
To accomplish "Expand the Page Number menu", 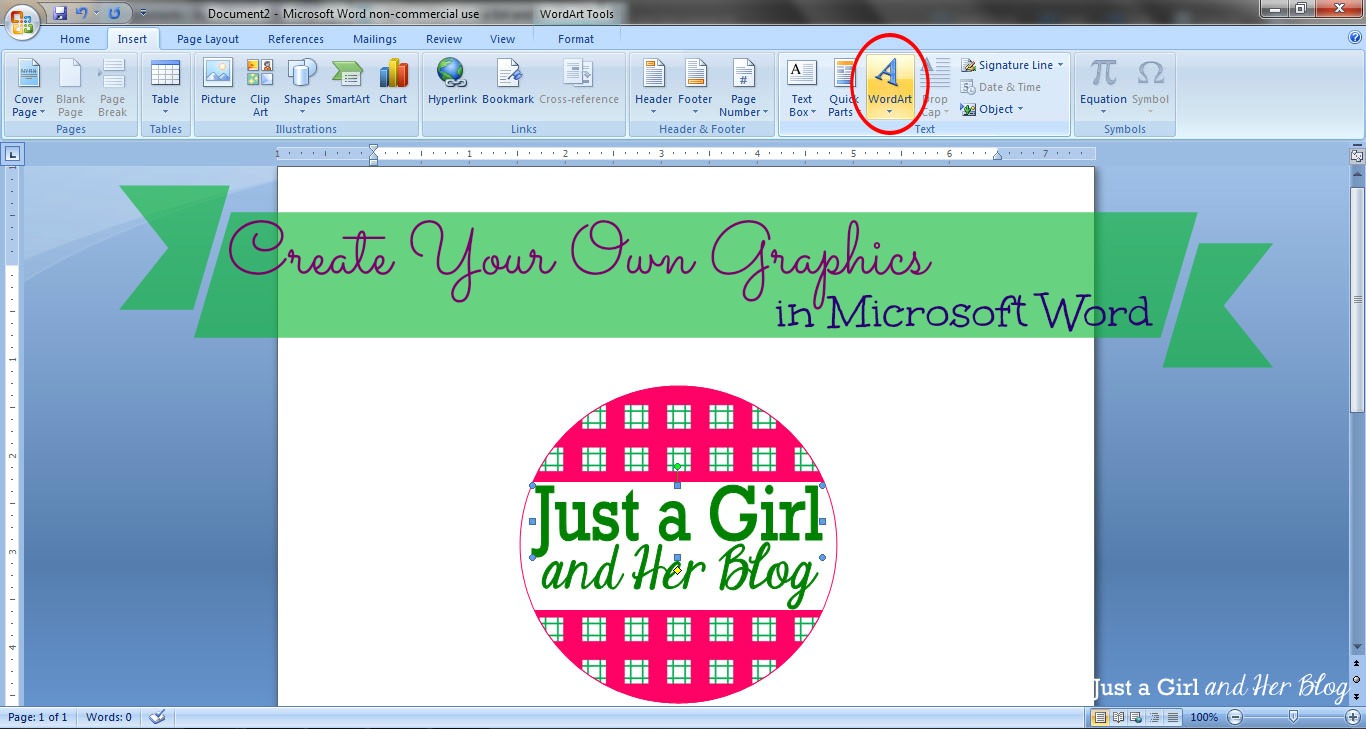I will [743, 89].
